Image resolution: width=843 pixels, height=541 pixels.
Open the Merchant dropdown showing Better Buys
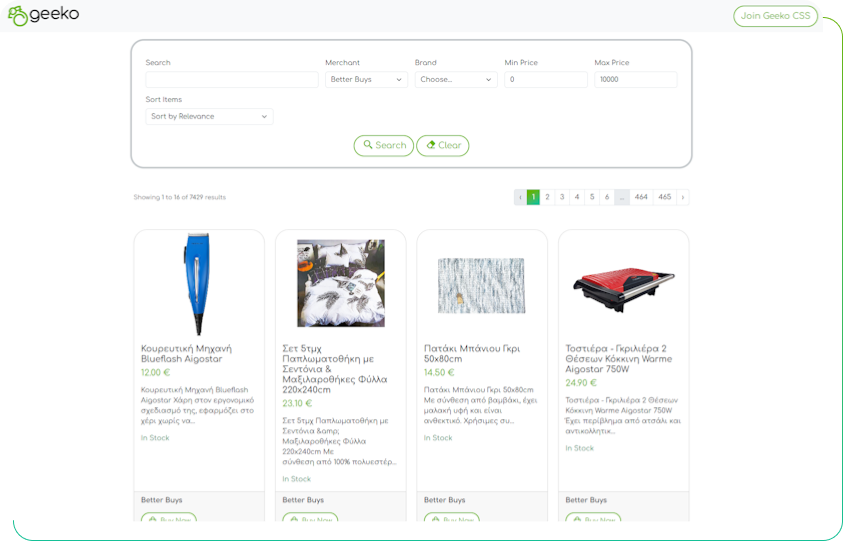(366, 80)
